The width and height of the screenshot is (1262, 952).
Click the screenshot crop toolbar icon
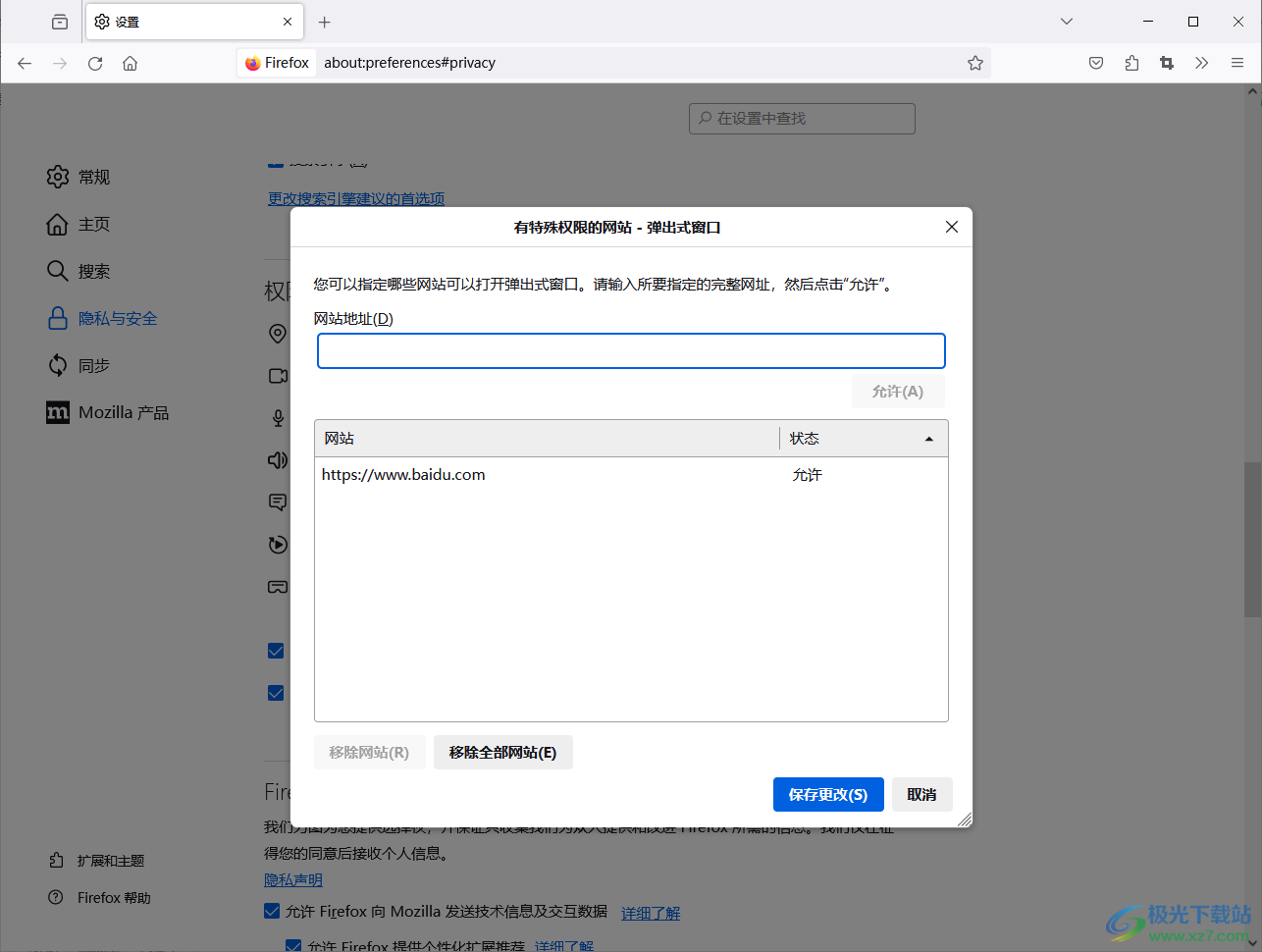pyautogui.click(x=1167, y=63)
